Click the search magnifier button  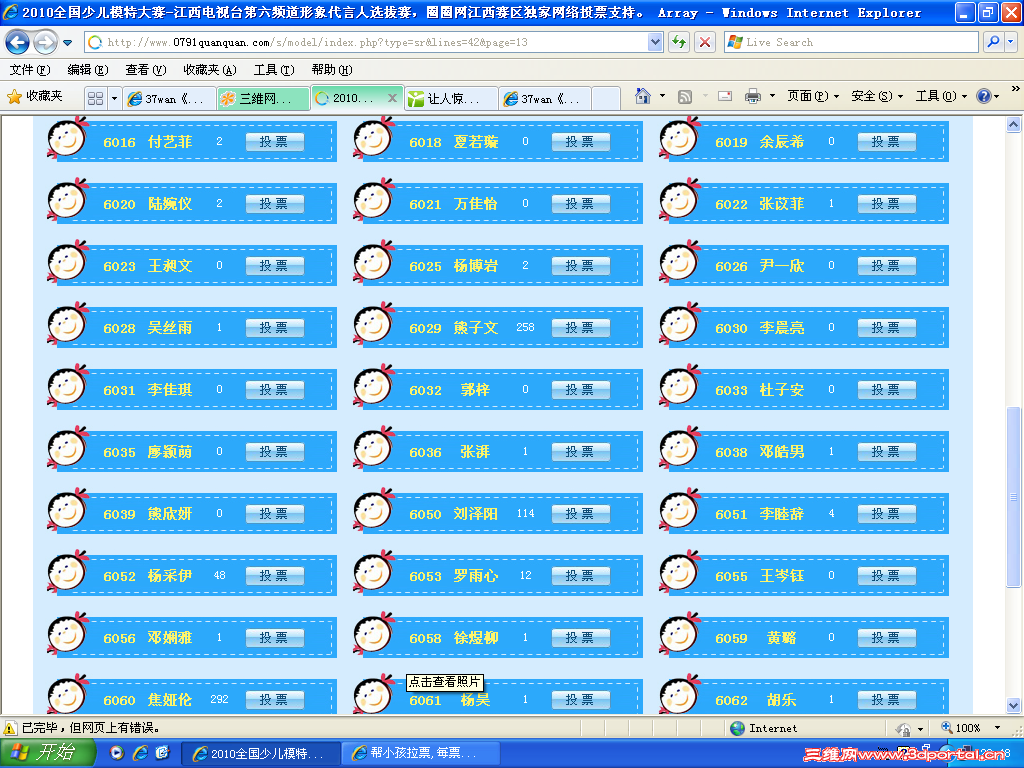pyautogui.click(x=993, y=42)
